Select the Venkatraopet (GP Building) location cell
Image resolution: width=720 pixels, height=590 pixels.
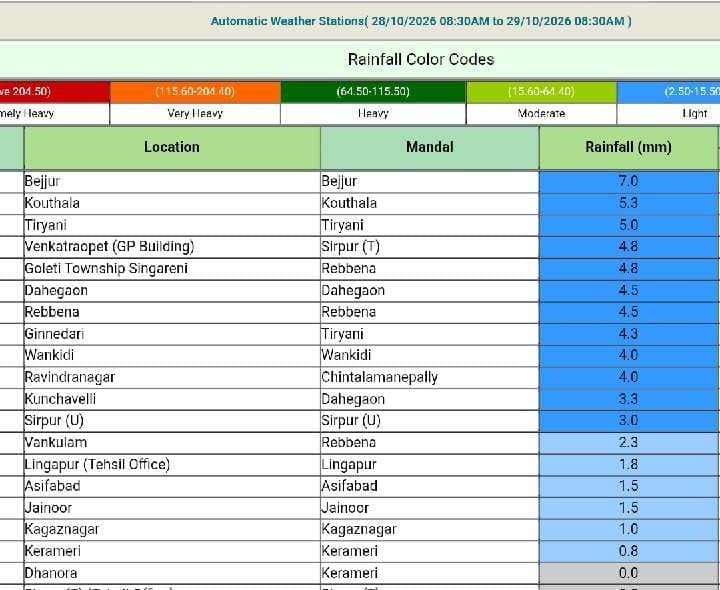point(172,247)
